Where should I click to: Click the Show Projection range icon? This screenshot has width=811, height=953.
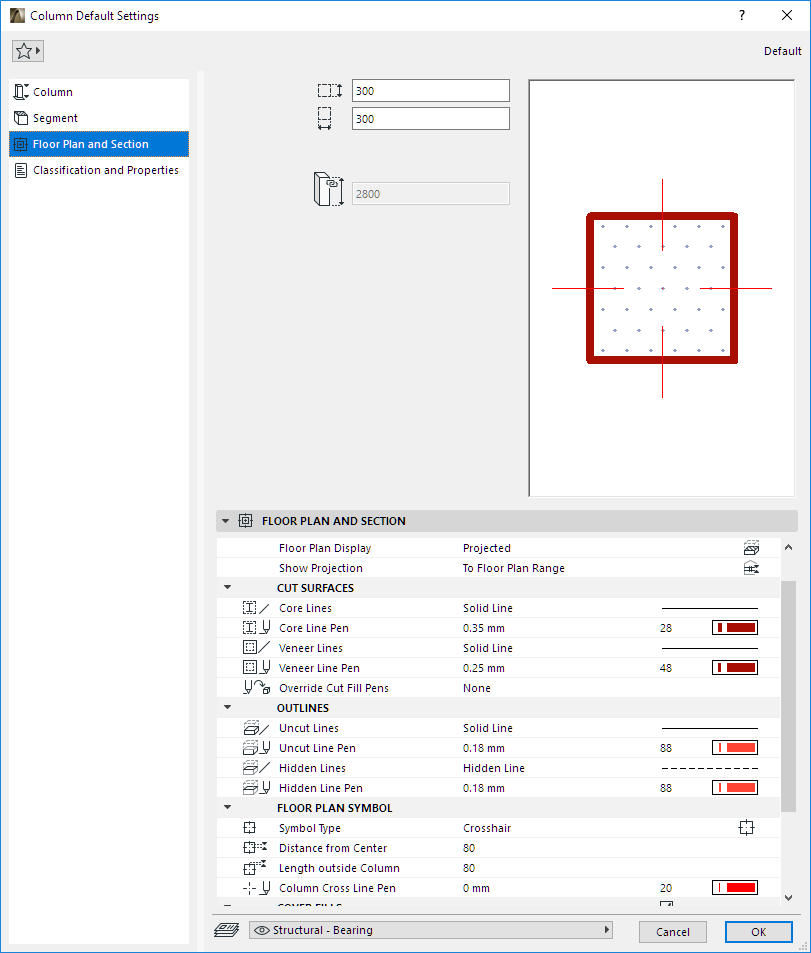tap(751, 568)
